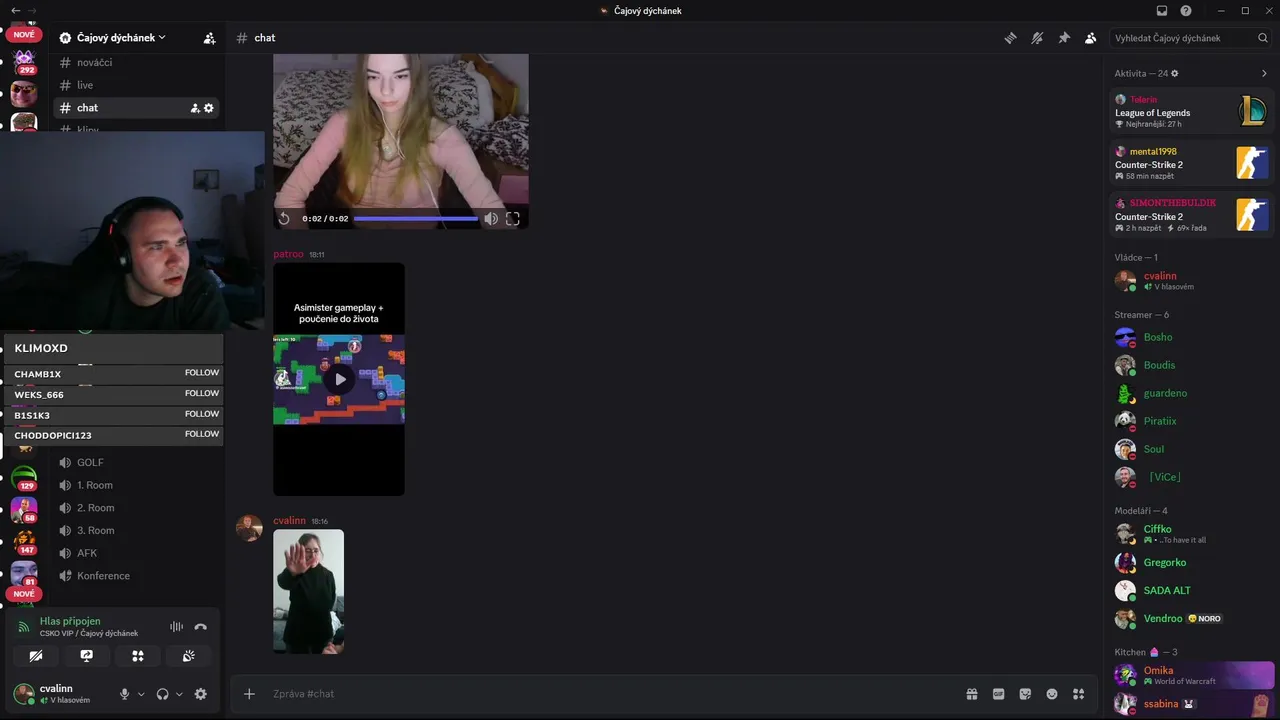Expand the Aktivita section arrow

coord(1264,73)
